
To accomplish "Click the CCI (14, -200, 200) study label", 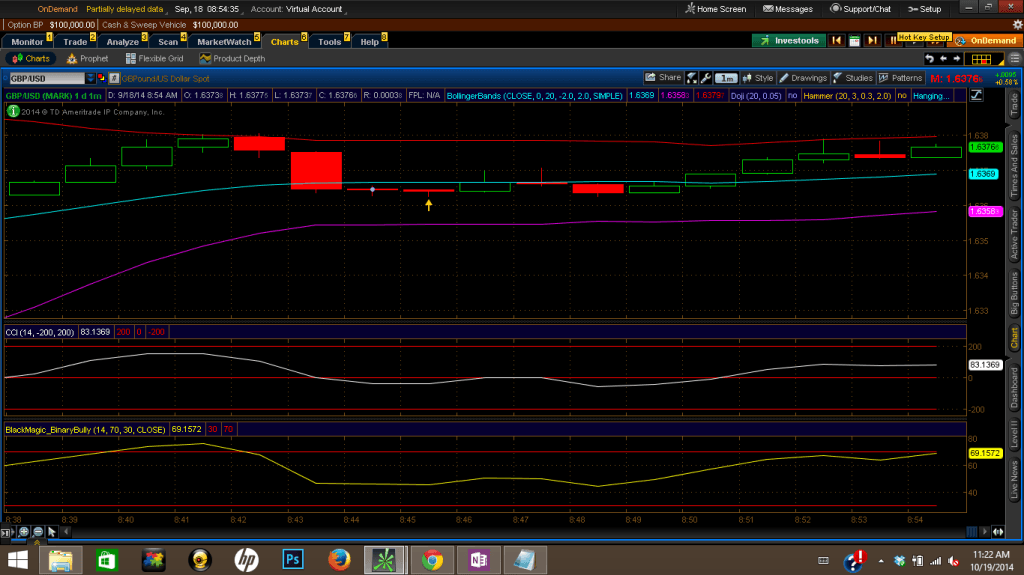I will coord(40,332).
